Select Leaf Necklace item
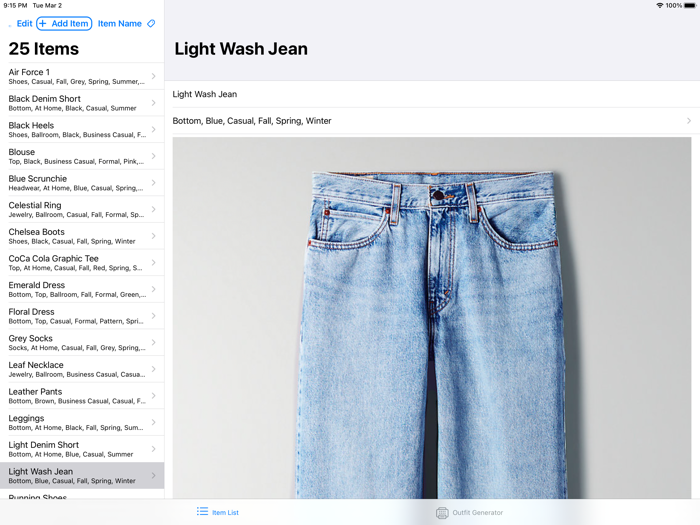Screen dimensions: 700x525 coord(82,369)
